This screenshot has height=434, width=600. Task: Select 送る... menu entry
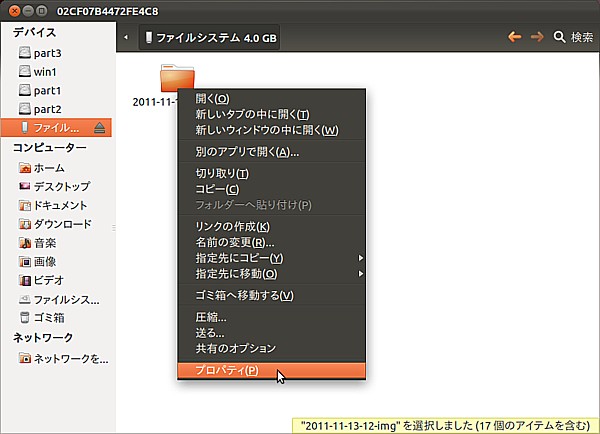272,333
